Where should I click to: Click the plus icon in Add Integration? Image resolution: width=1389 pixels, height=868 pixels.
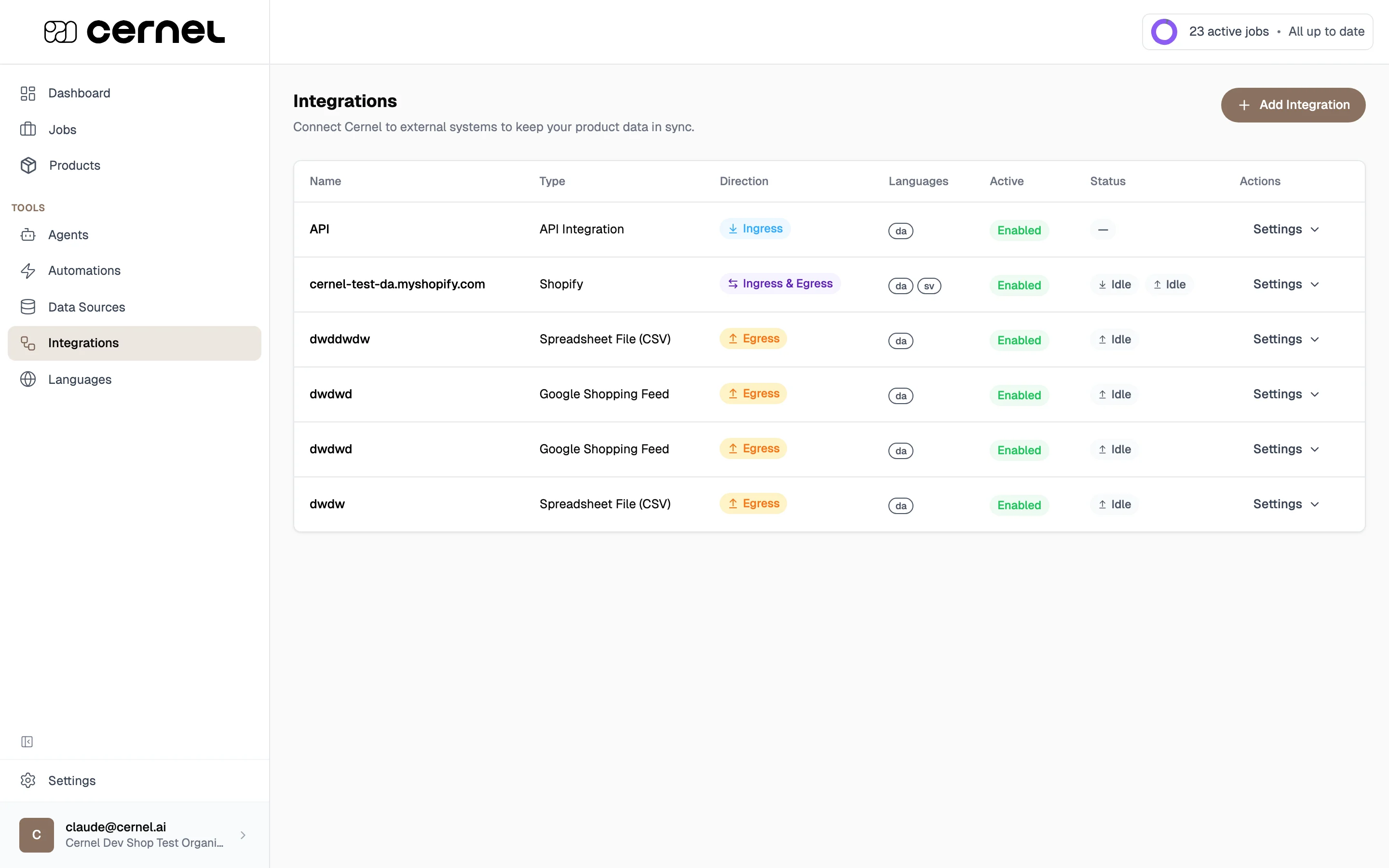(1244, 105)
